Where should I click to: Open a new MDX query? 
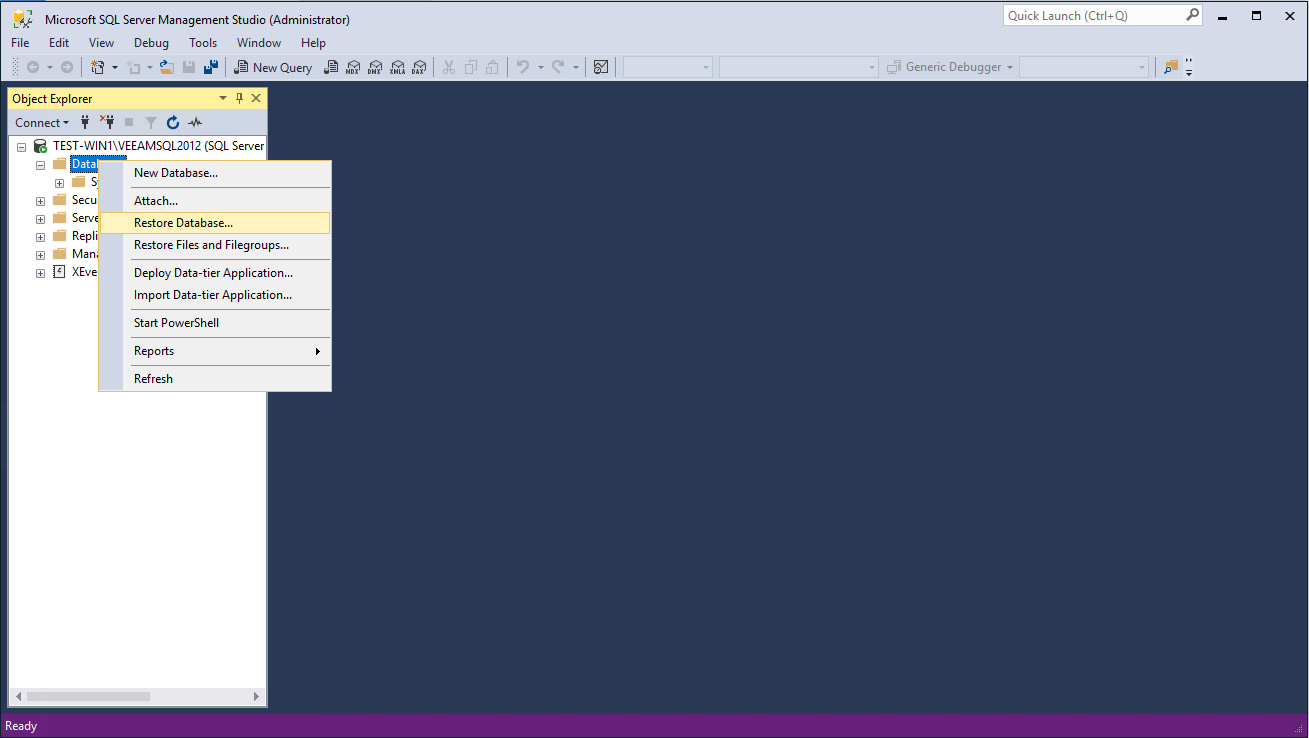click(353, 67)
